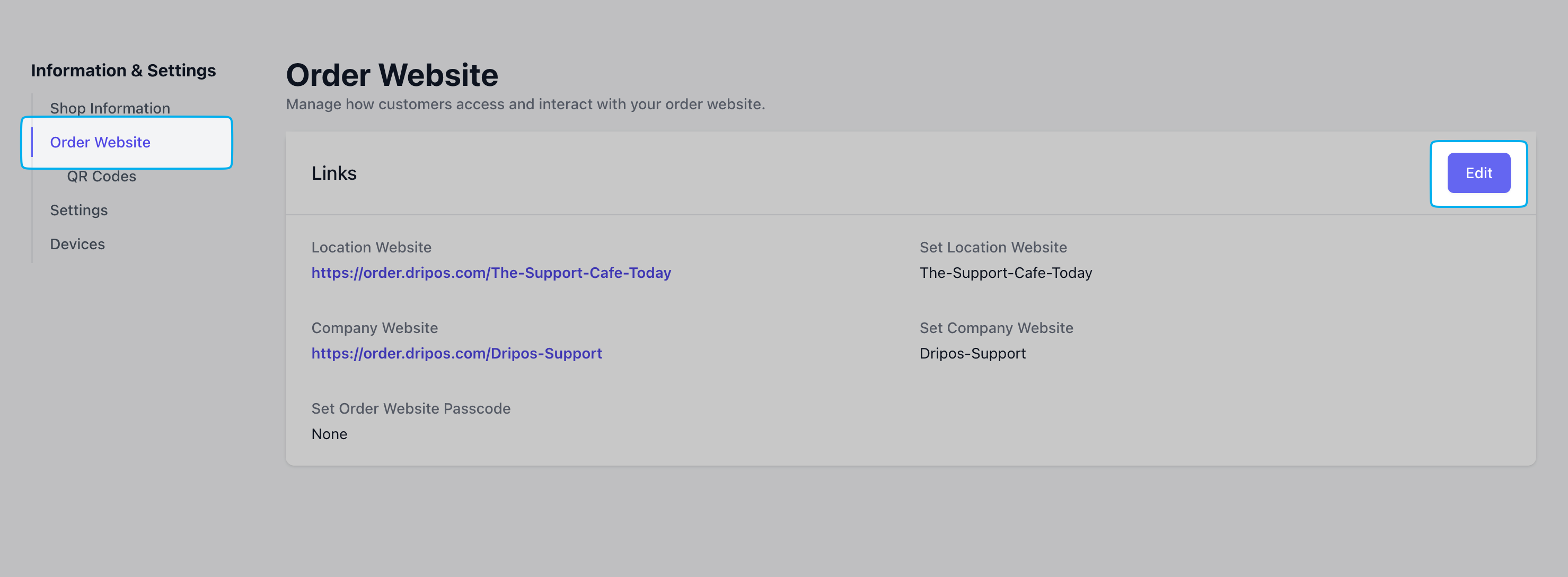Click the Set Order Website Passcode label
This screenshot has height=577, width=1568.
click(410, 408)
